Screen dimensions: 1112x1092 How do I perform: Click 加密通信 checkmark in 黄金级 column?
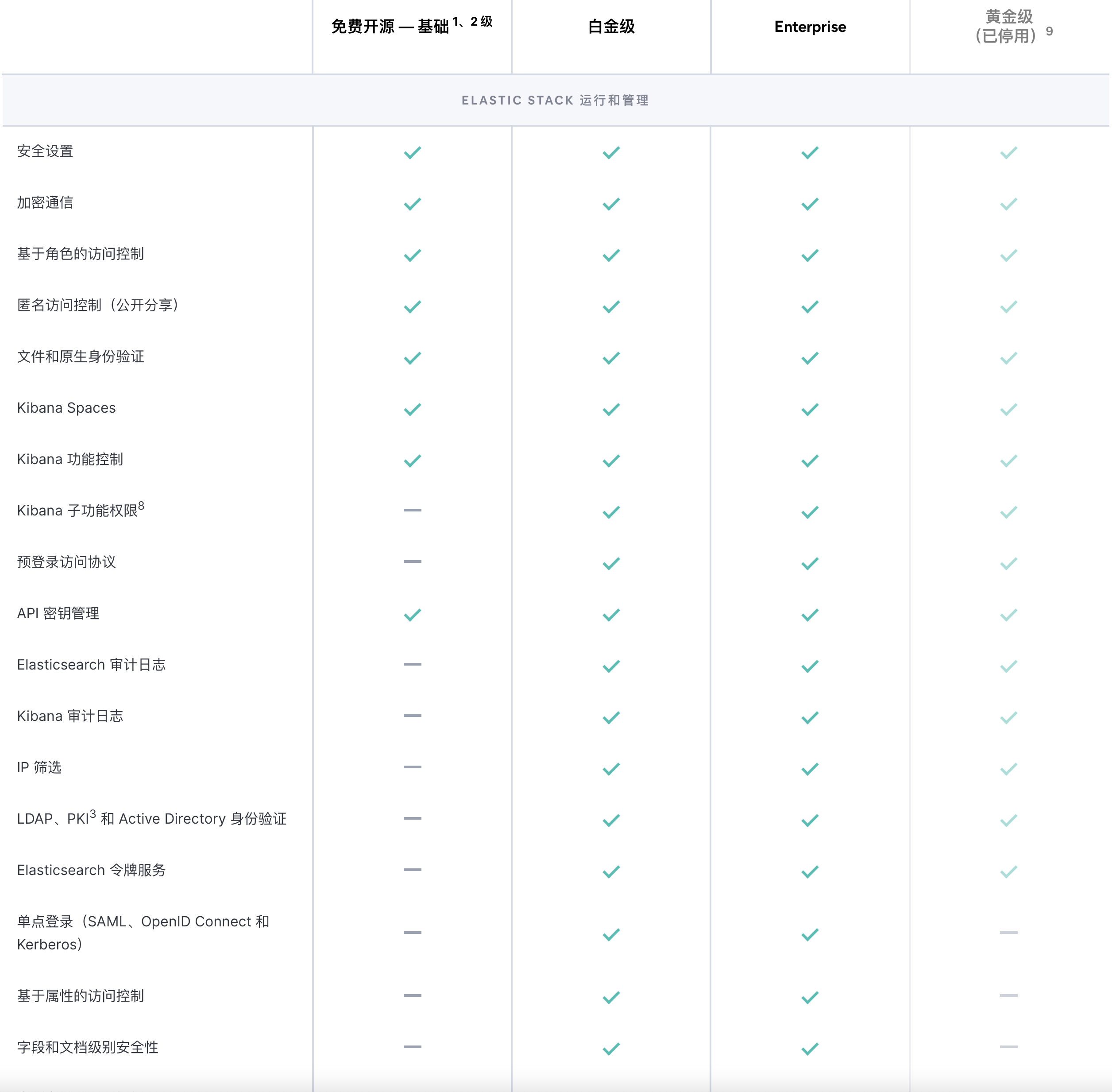coord(1008,204)
